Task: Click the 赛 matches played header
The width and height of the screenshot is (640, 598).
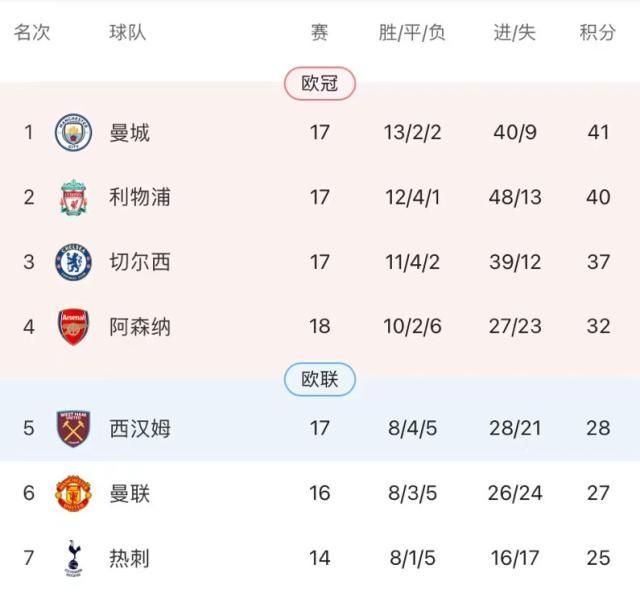Action: tap(319, 33)
